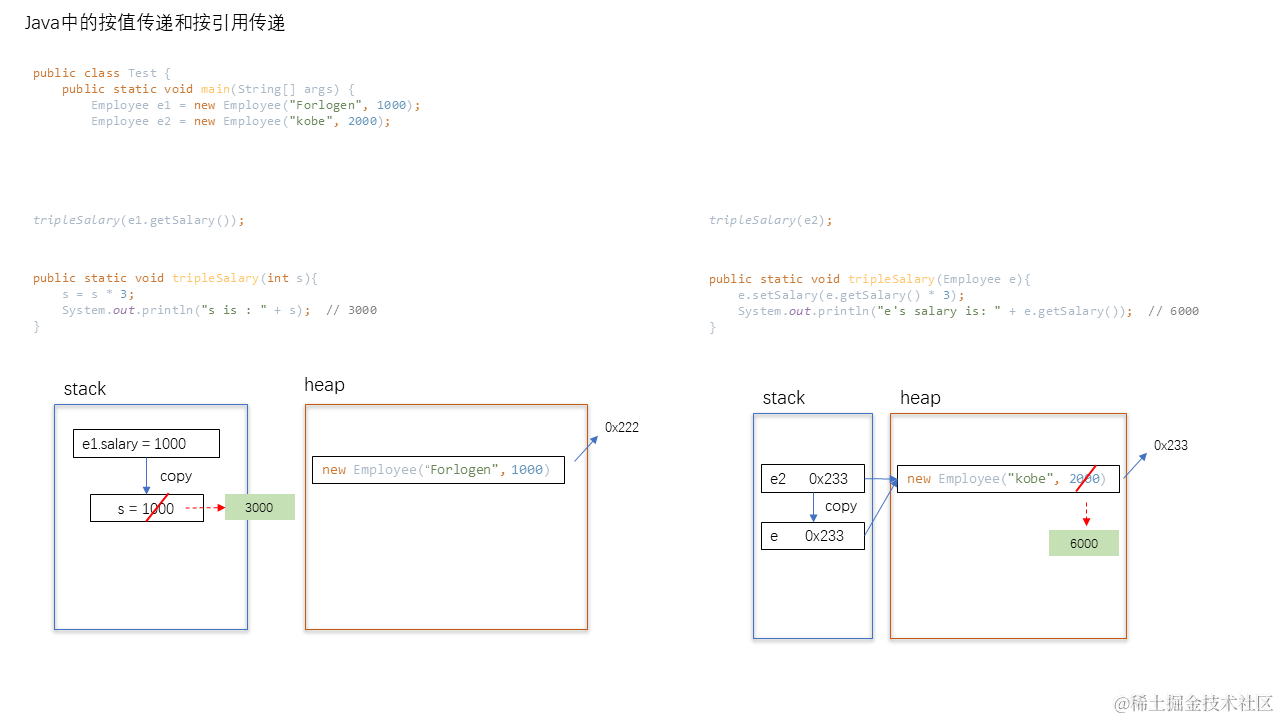This screenshot has height=720, width=1280.
Task: Click the page title about Java pass-by-value
Action: pyautogui.click(x=155, y=23)
